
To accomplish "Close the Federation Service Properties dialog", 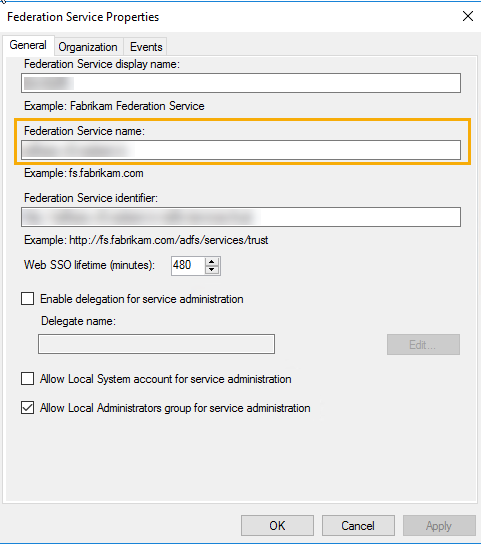I will tap(468, 16).
